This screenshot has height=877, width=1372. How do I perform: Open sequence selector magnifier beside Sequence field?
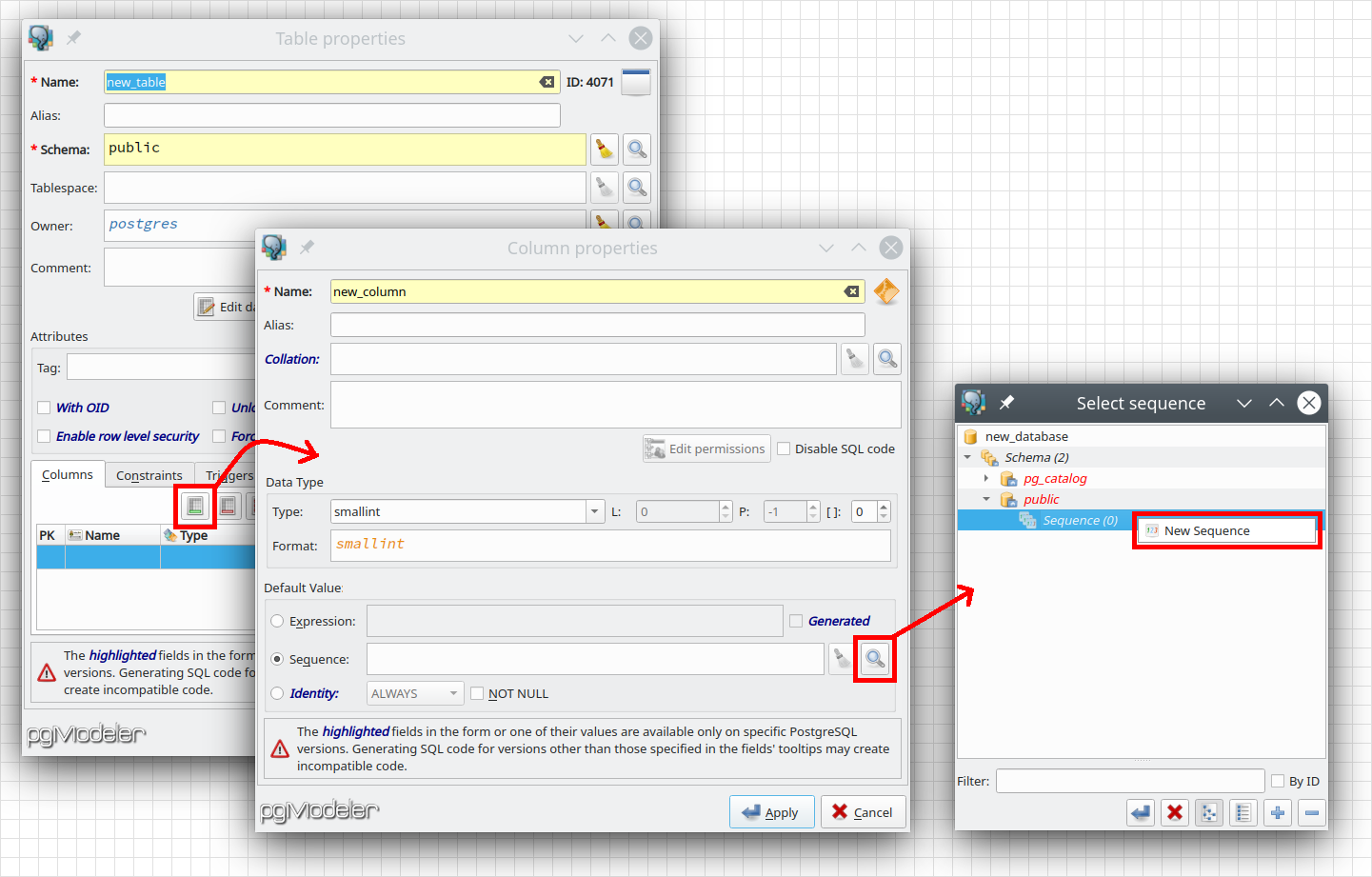click(x=874, y=658)
